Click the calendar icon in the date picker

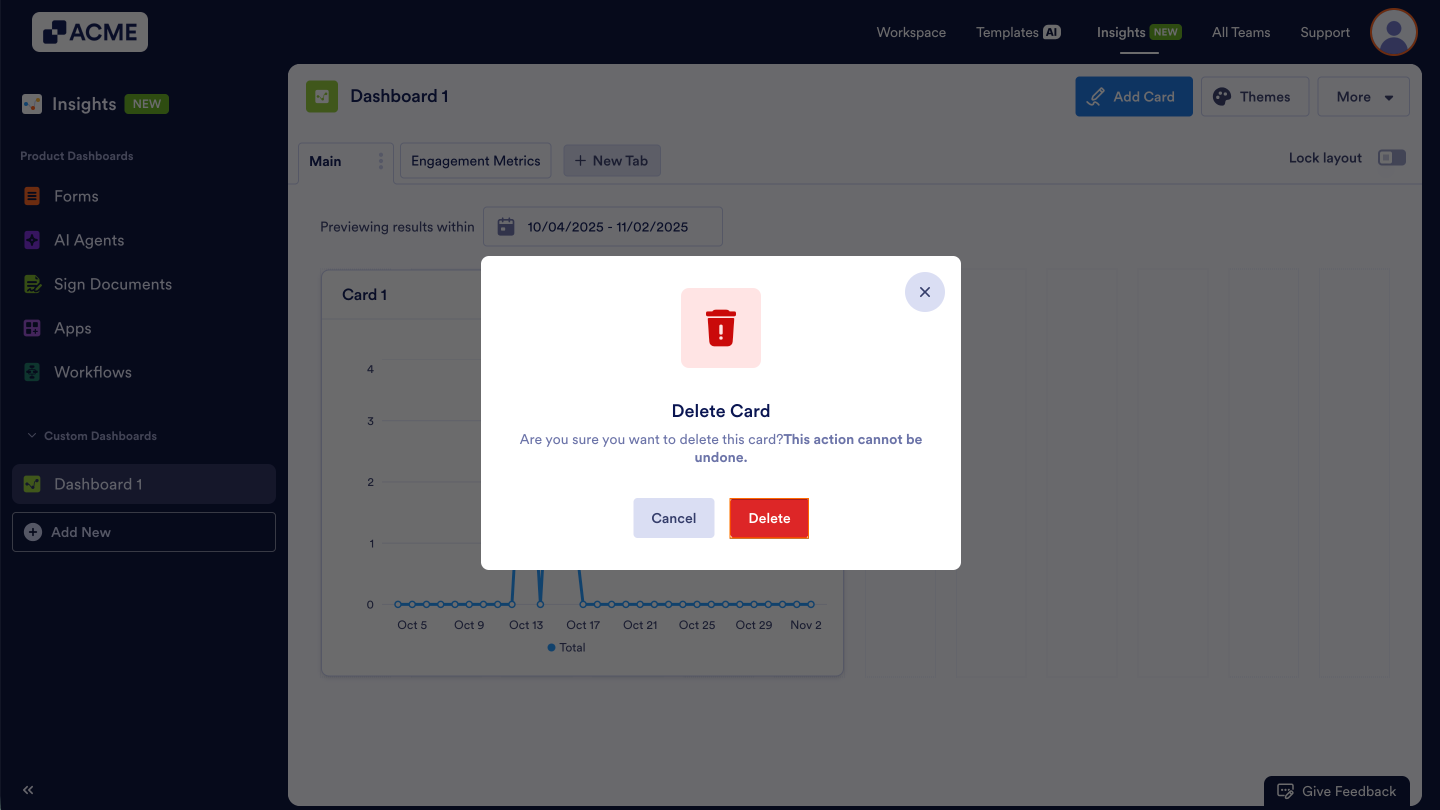pos(506,226)
